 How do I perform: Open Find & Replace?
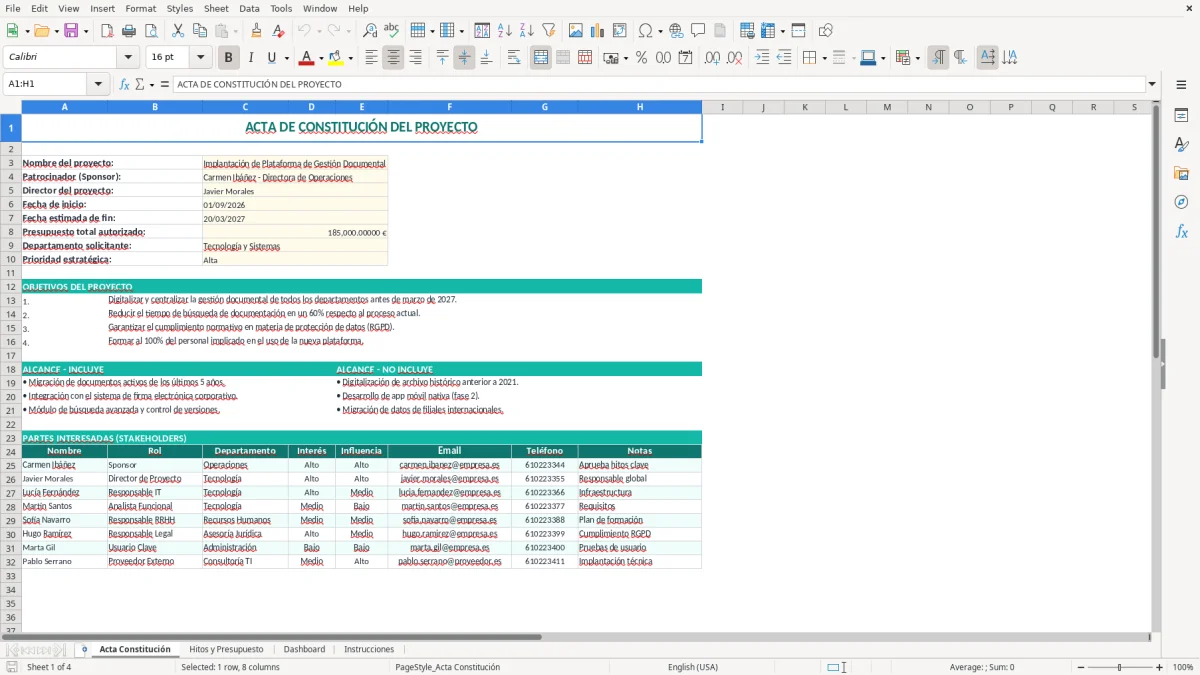click(370, 31)
